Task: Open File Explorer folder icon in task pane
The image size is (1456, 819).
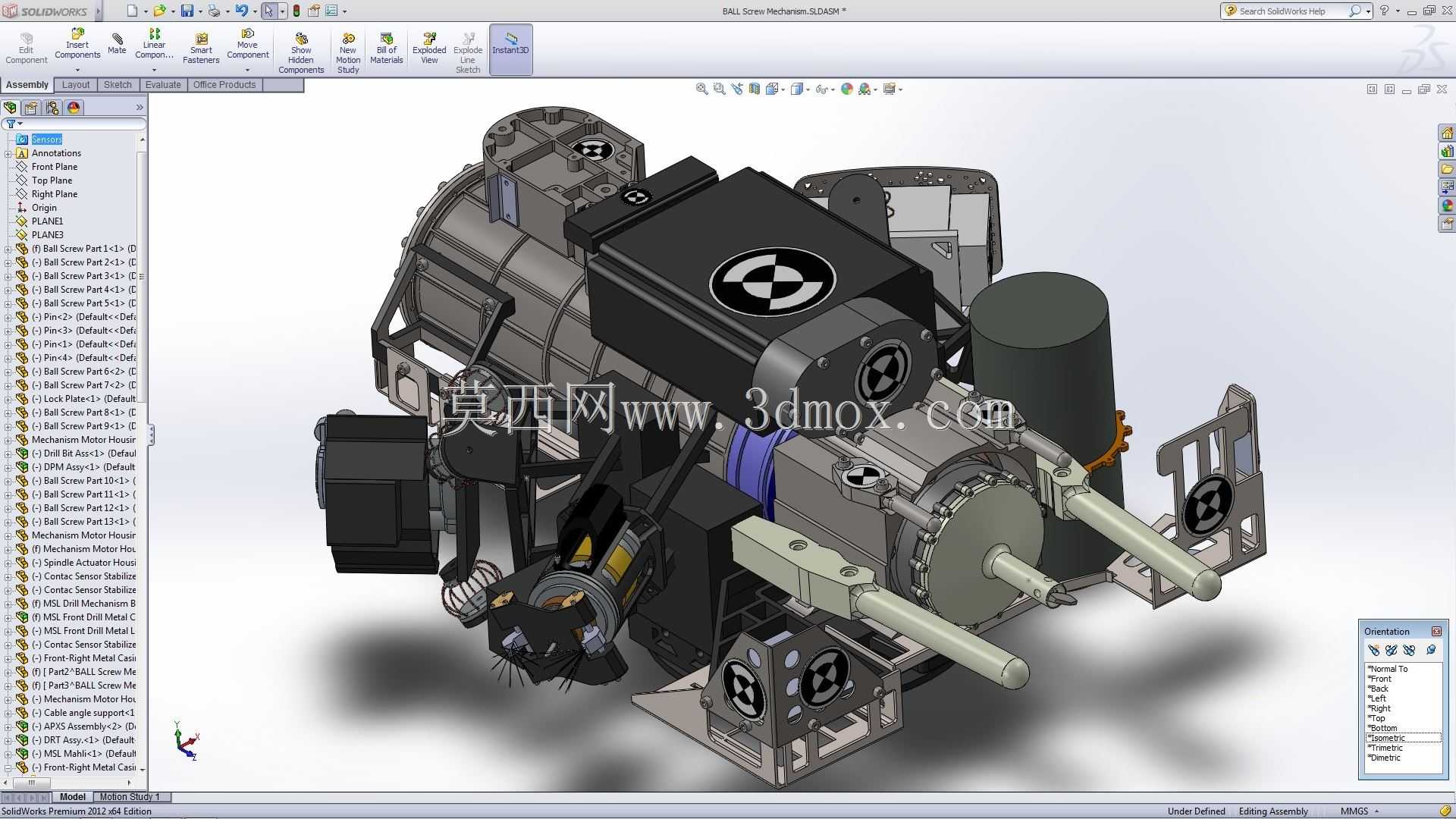Action: tap(1447, 169)
